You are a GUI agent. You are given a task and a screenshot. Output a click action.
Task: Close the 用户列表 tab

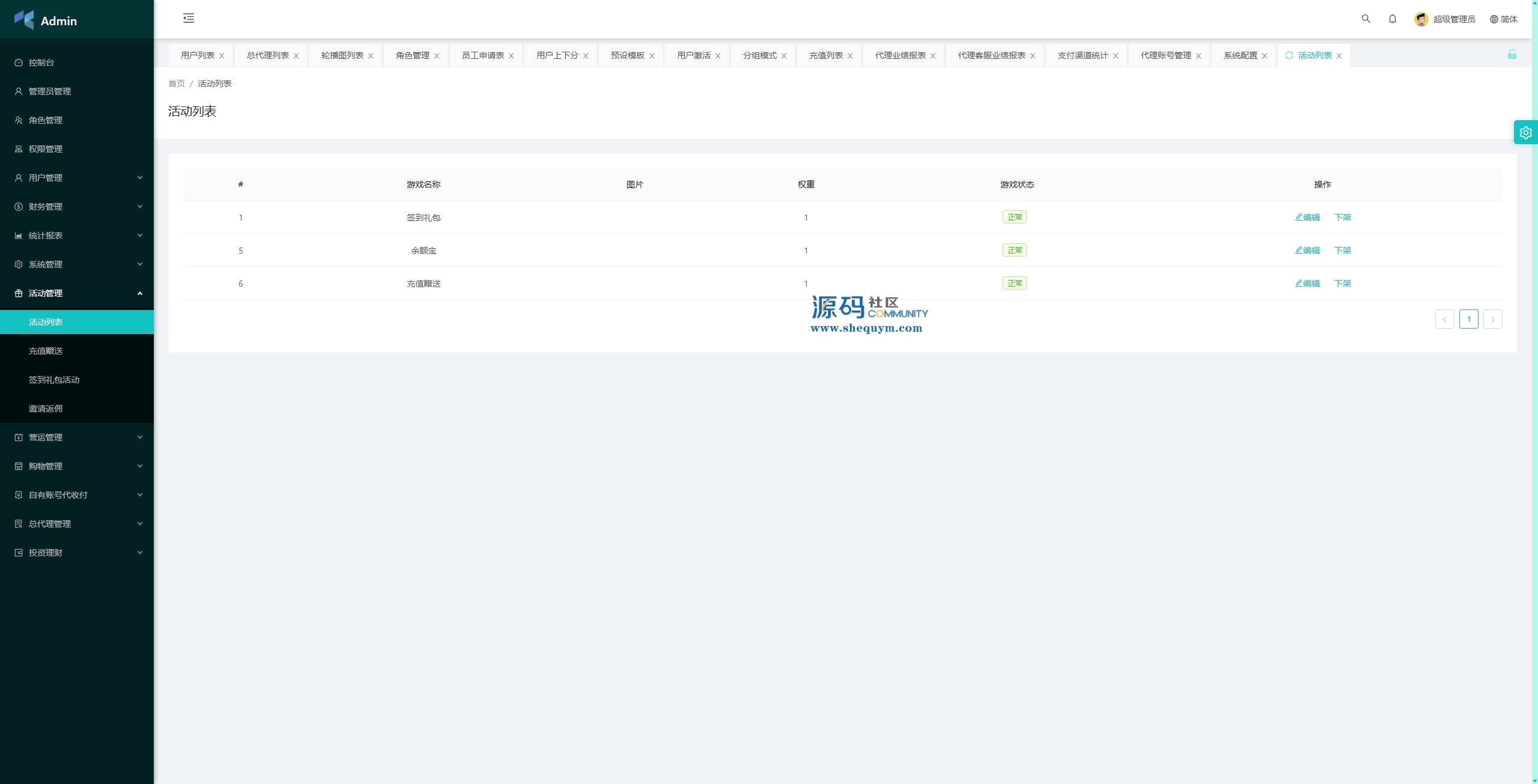coord(222,56)
